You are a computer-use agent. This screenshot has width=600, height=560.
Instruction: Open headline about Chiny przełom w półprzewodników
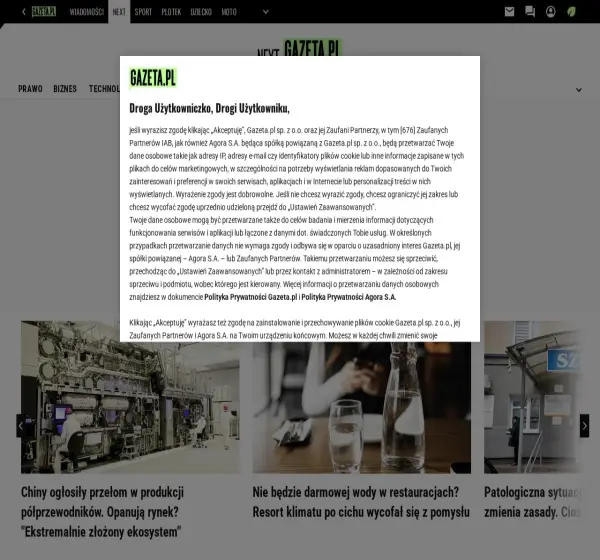coord(103,512)
